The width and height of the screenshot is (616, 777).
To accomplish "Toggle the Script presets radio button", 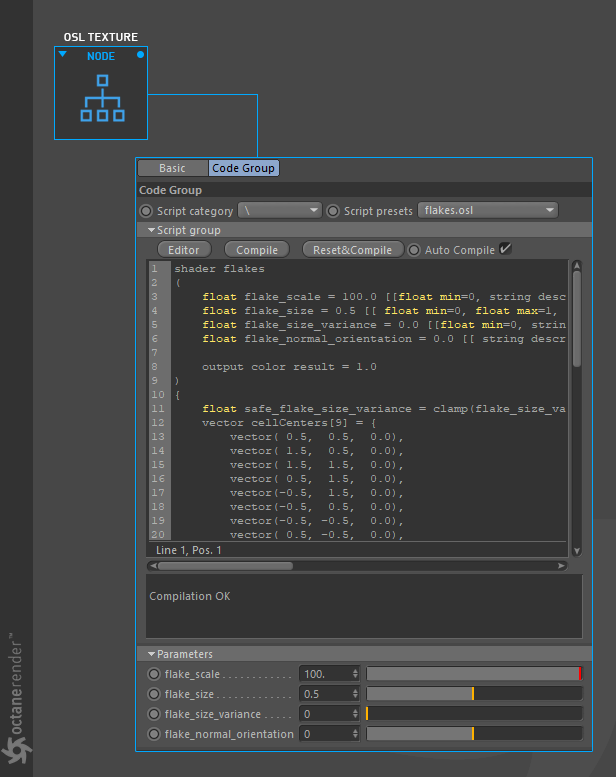I will pos(334,211).
